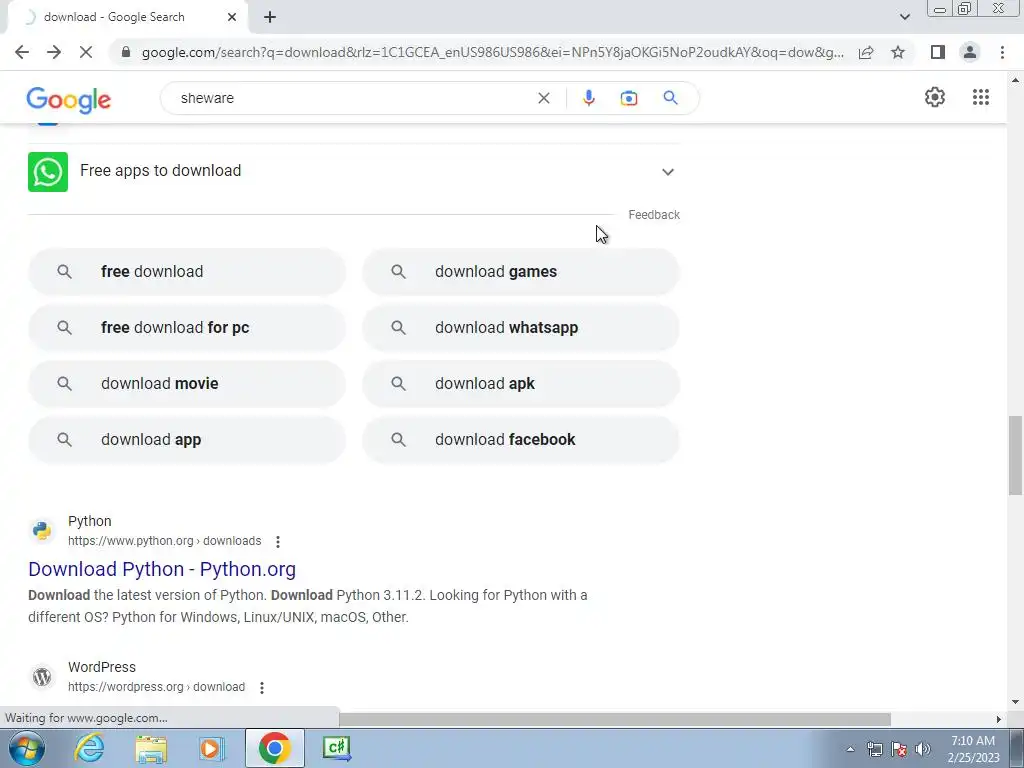Screen dimensions: 1024x768
Task: Click the WordPress favicon
Action: 42,677
